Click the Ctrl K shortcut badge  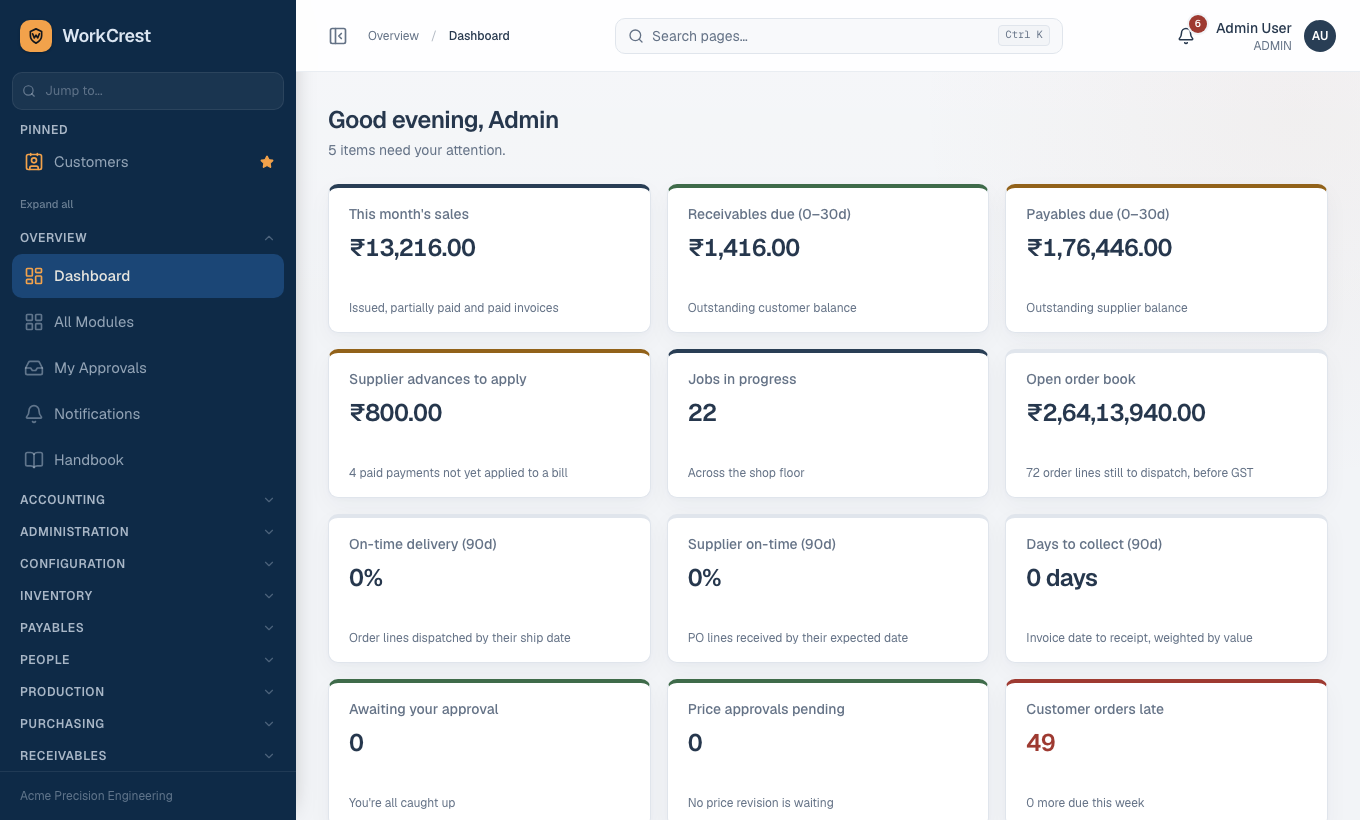pos(1024,35)
